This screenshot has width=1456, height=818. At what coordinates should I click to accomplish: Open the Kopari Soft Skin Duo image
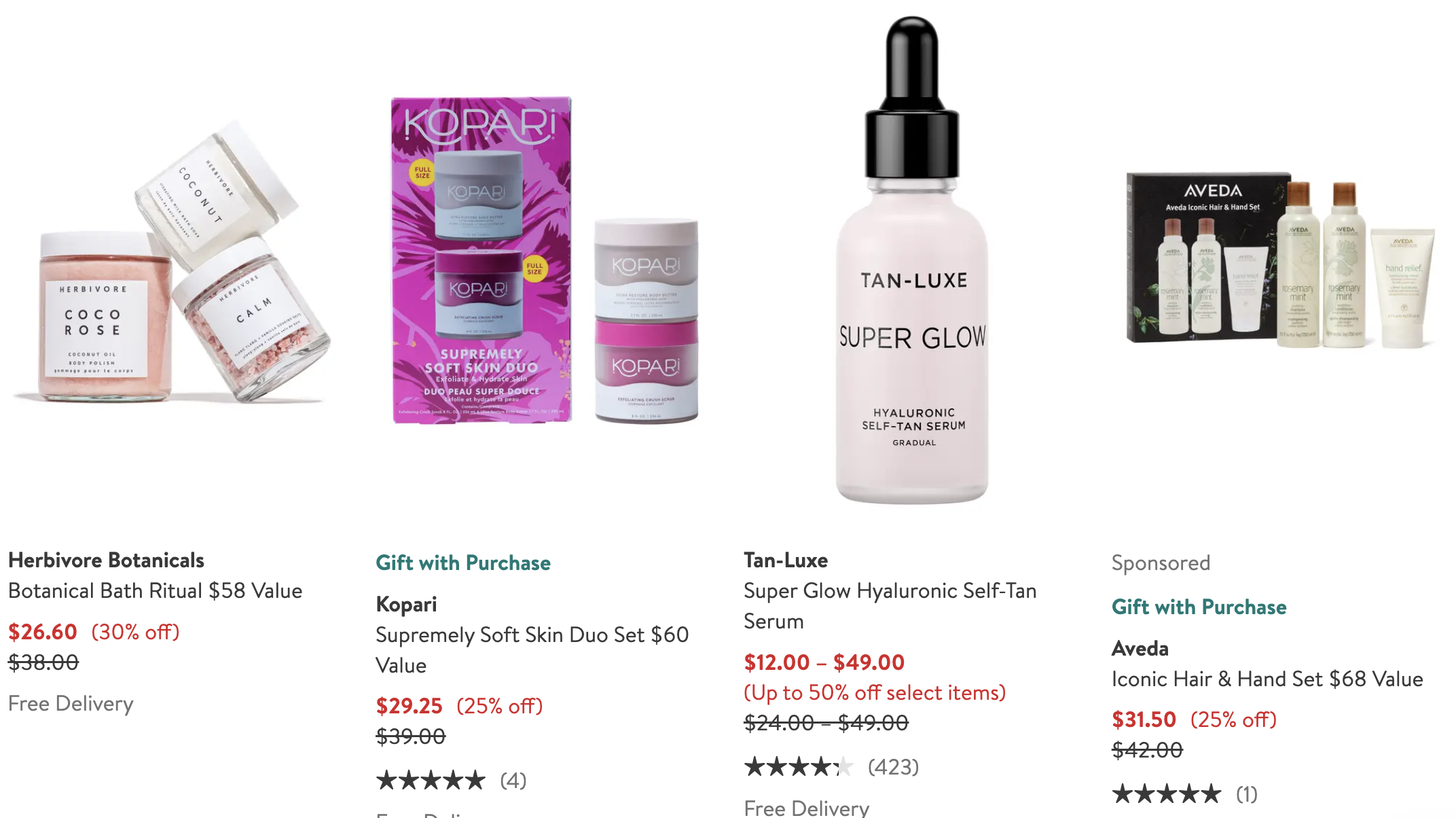[x=545, y=260]
